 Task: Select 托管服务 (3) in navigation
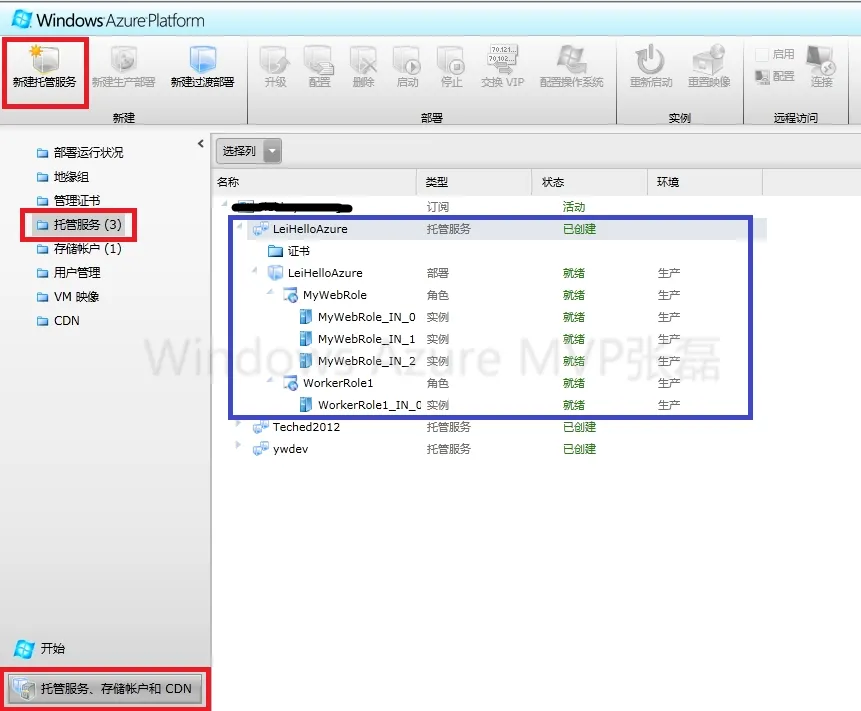coord(79,225)
